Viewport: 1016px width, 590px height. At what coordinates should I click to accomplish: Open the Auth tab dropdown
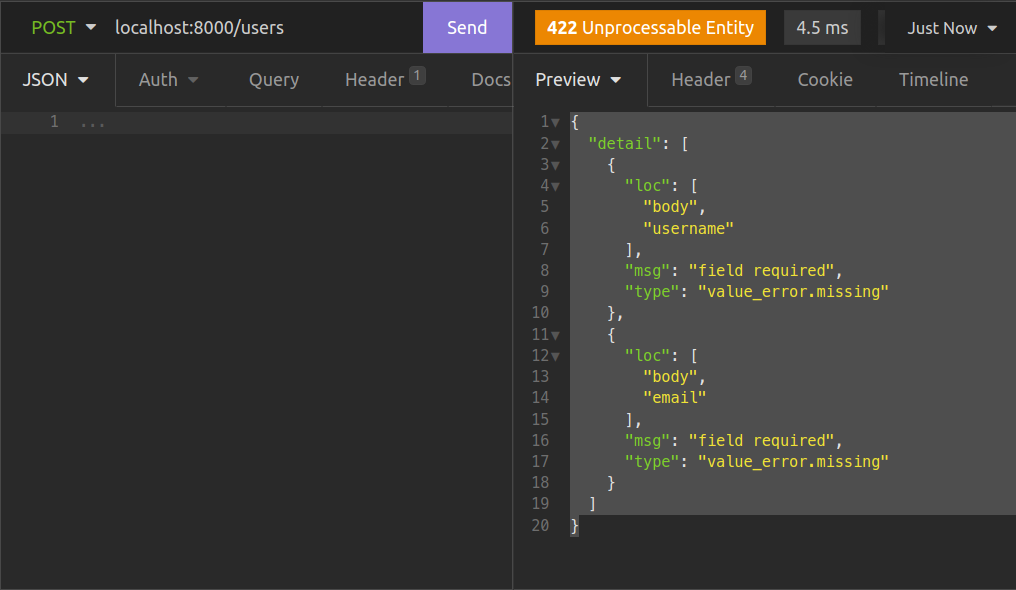point(168,80)
